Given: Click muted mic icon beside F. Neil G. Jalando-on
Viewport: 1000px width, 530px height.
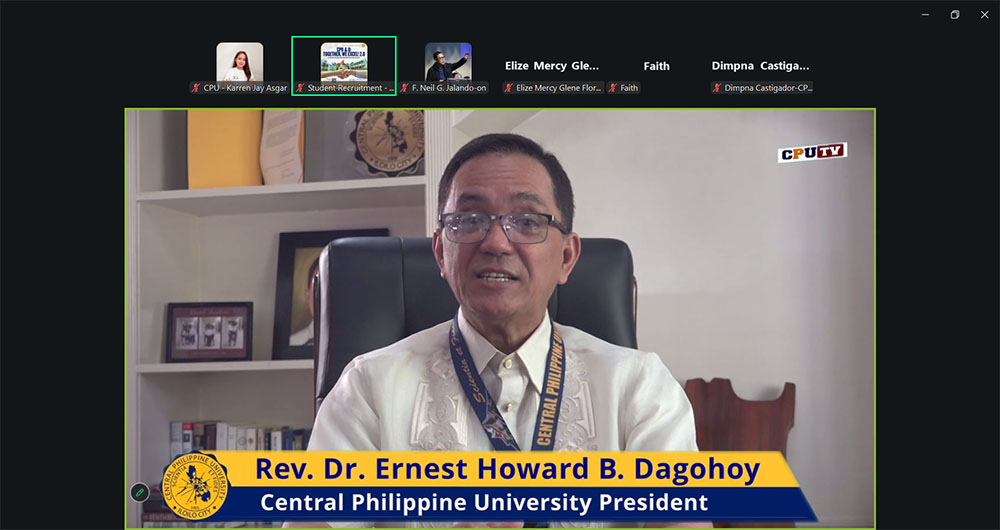Looking at the screenshot, I should pyautogui.click(x=405, y=88).
